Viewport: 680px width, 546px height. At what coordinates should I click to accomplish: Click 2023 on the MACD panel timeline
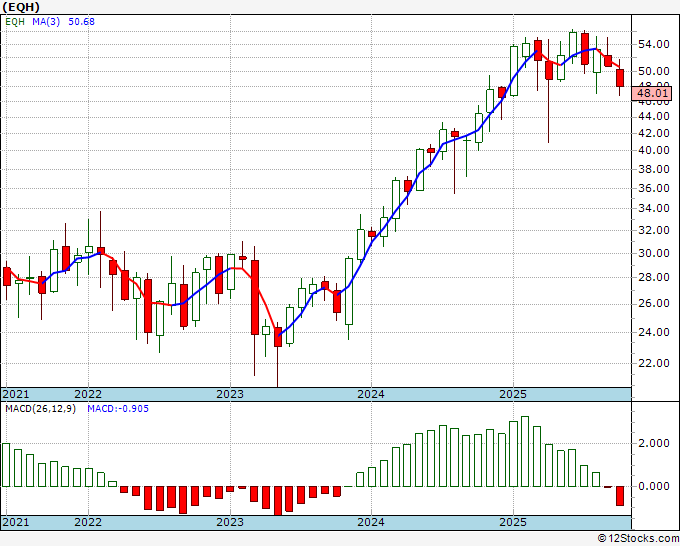tap(230, 522)
